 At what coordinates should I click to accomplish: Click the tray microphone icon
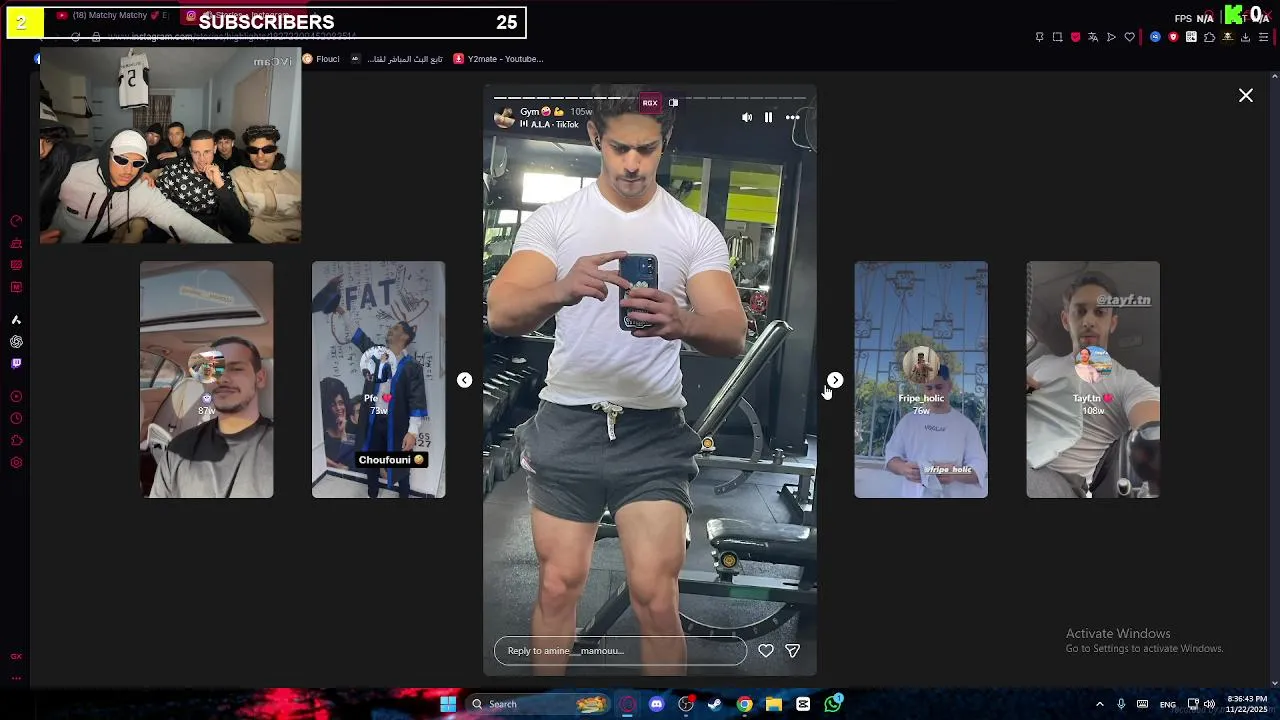(x=1121, y=704)
